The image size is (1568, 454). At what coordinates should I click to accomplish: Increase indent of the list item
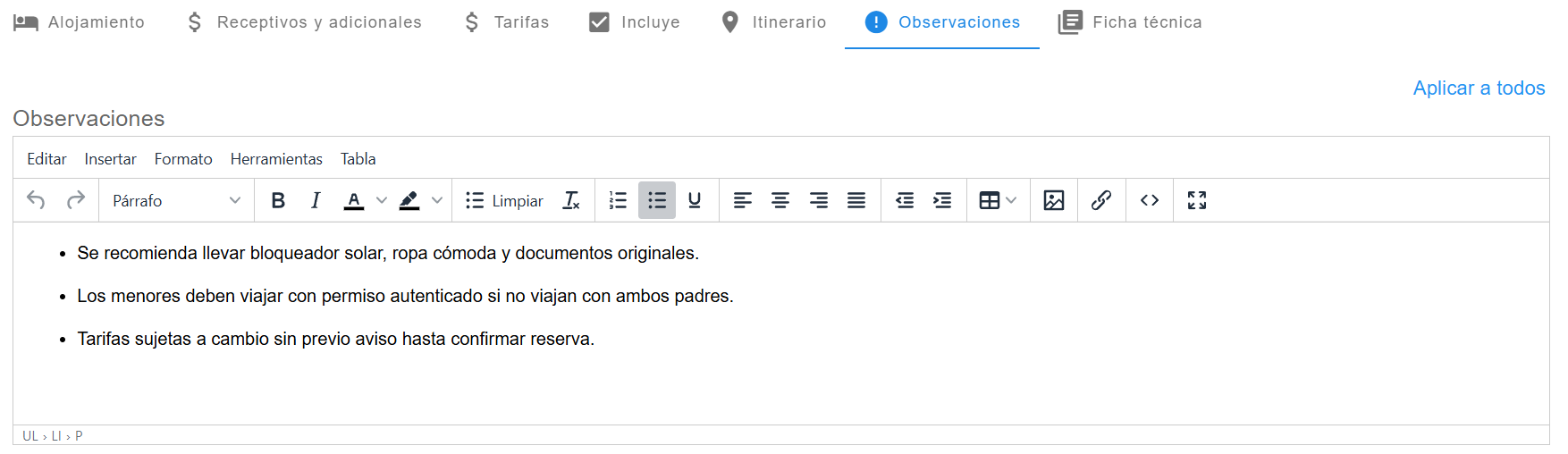tap(942, 200)
